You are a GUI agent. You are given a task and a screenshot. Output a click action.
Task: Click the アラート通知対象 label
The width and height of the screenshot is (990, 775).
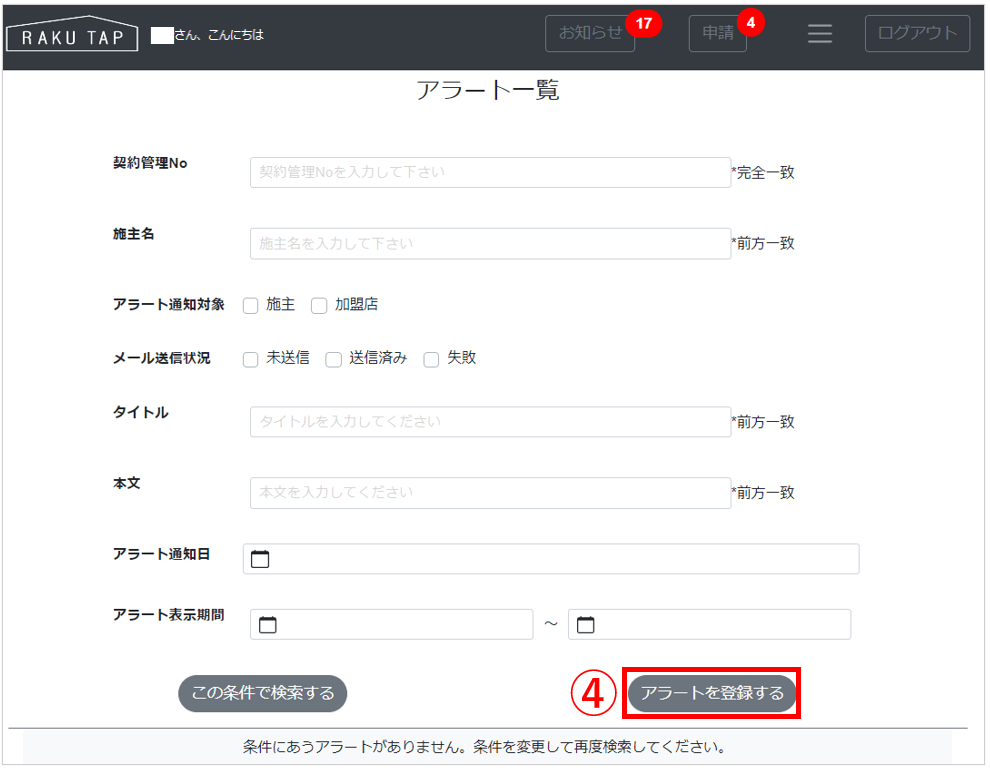[x=169, y=304]
